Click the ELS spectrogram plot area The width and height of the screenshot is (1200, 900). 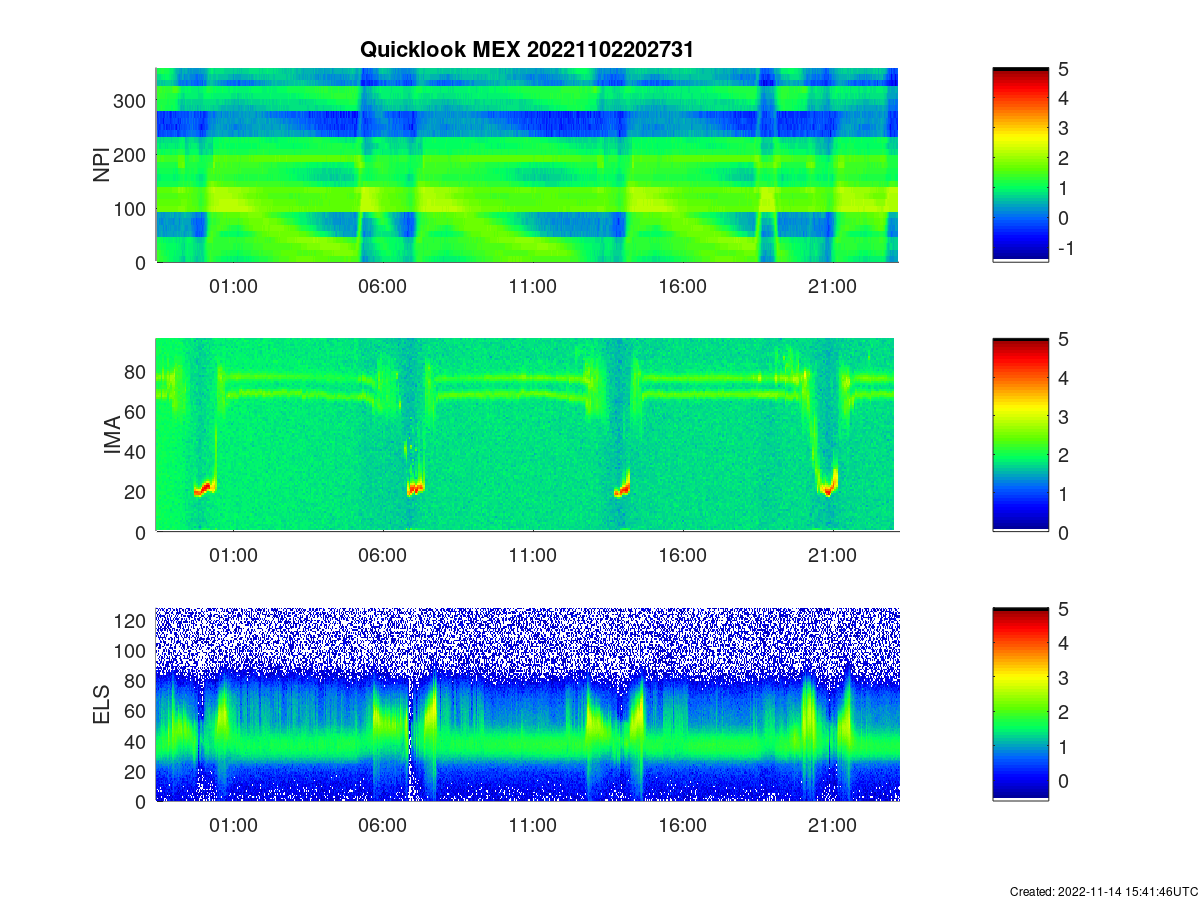coord(526,704)
